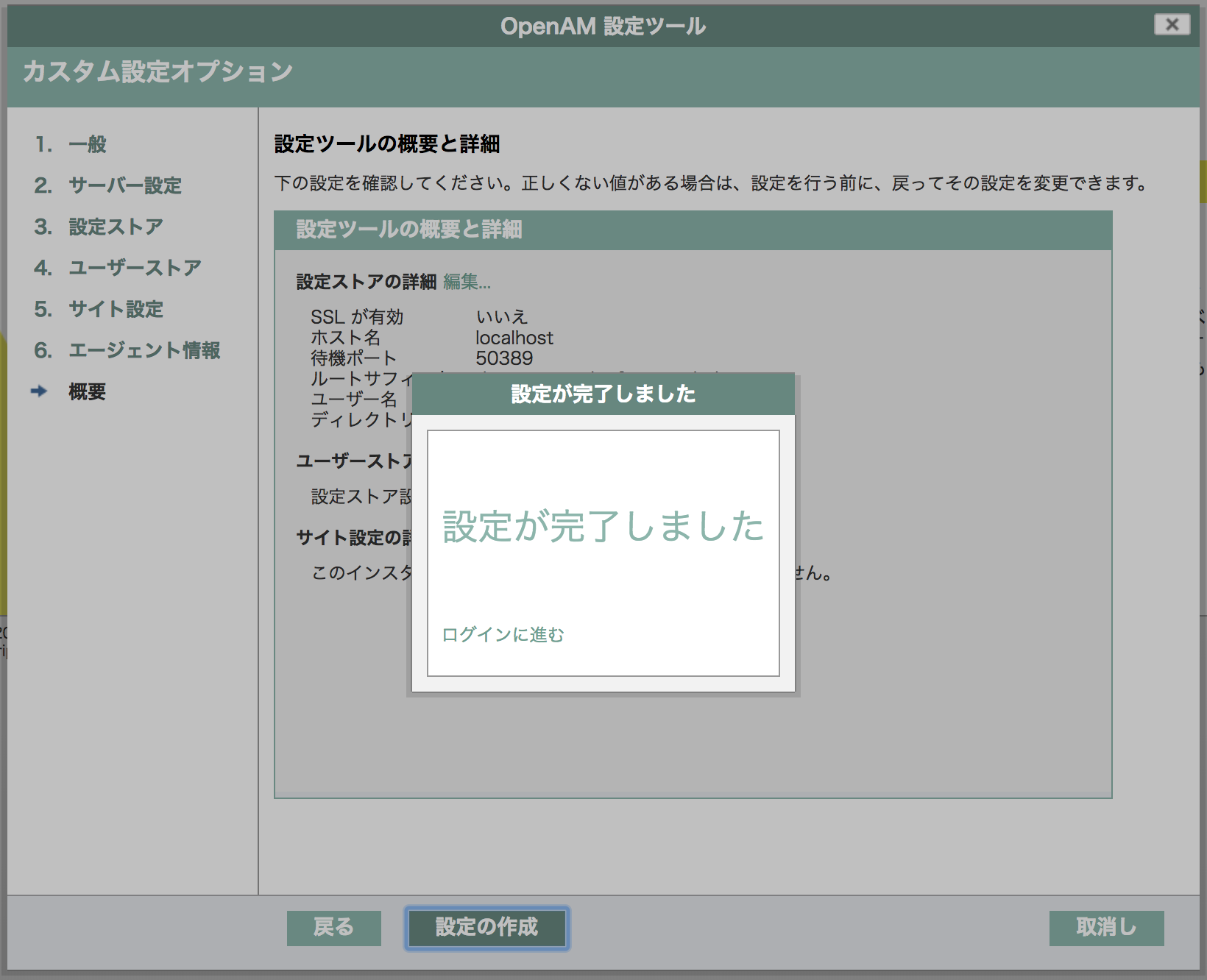Click the 編集... link for 設定ストアの詳細

point(467,282)
